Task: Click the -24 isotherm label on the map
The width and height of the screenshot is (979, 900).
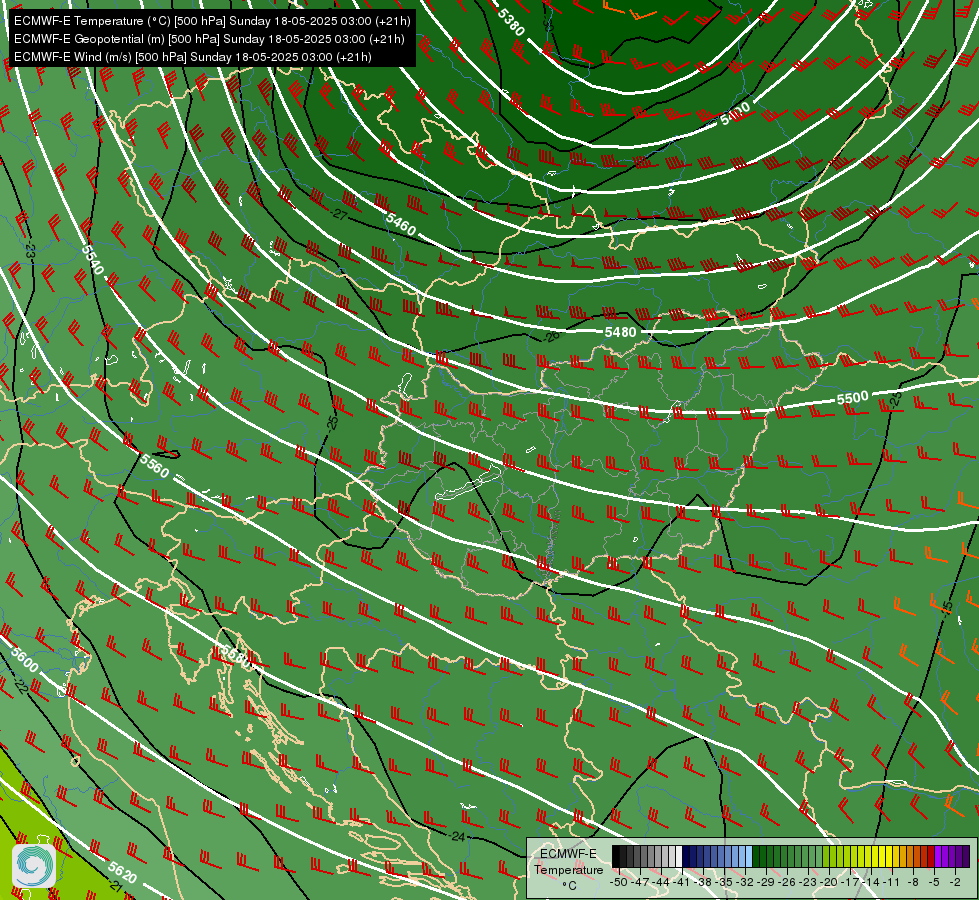Action: pos(457,836)
